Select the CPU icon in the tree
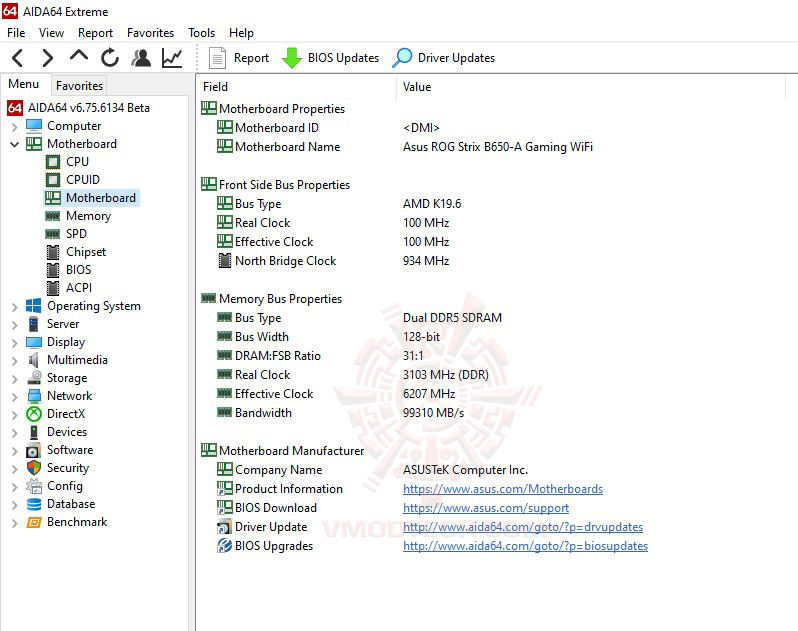The height and width of the screenshot is (631, 798). [x=52, y=162]
